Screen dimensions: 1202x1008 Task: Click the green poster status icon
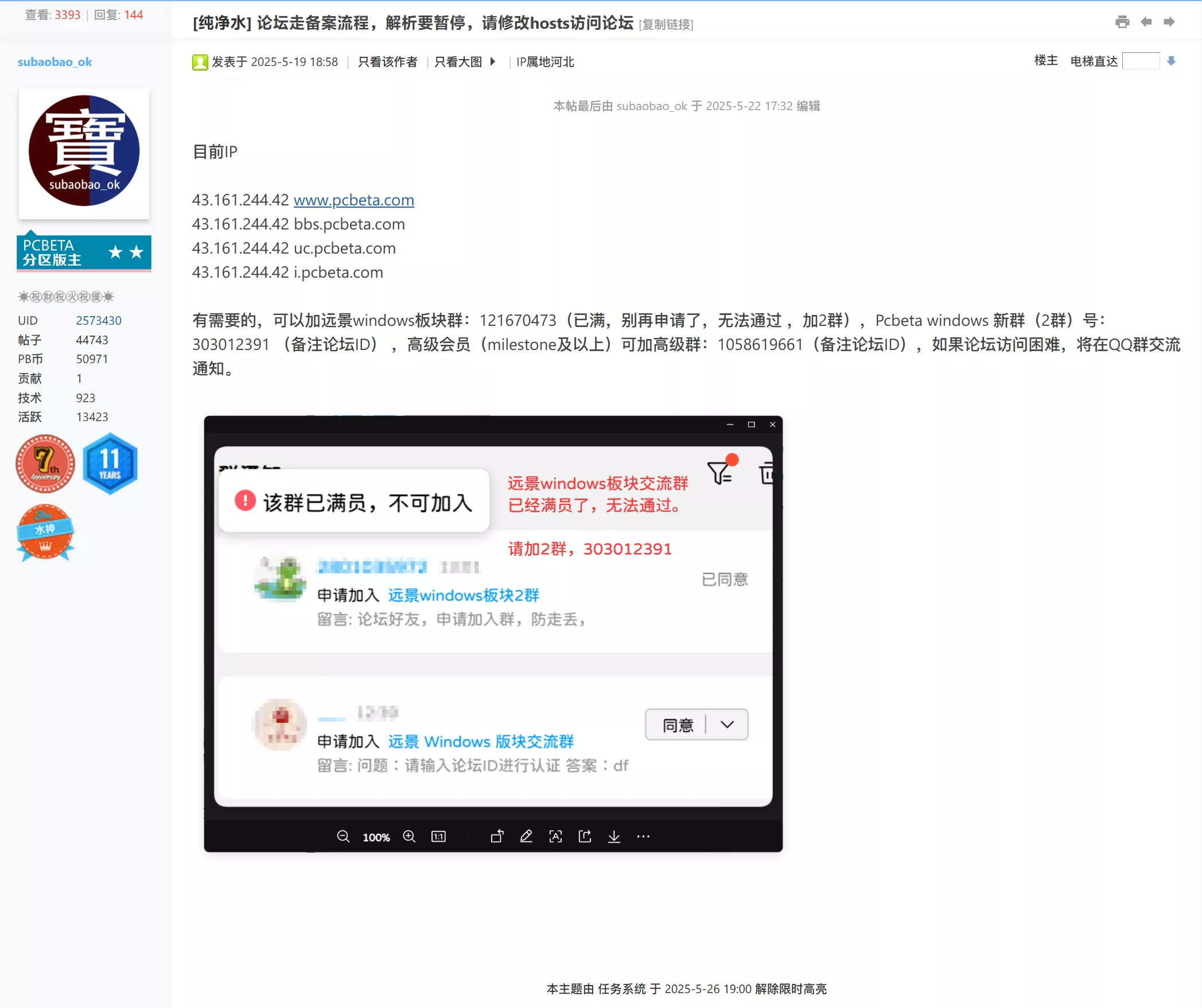point(200,62)
